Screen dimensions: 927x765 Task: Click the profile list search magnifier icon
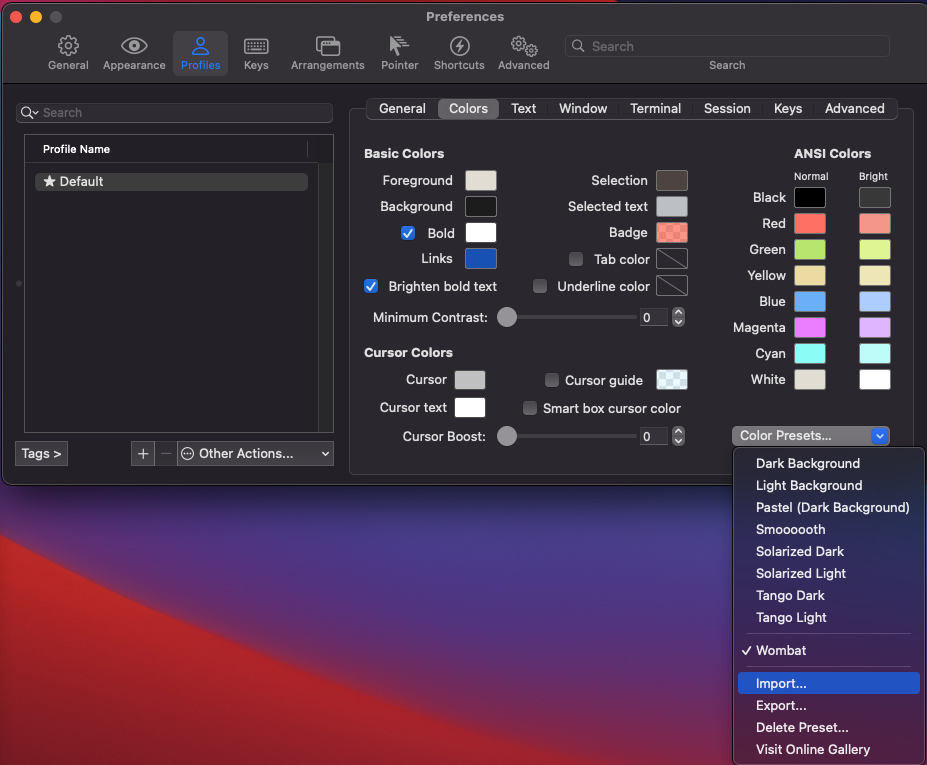(x=28, y=112)
